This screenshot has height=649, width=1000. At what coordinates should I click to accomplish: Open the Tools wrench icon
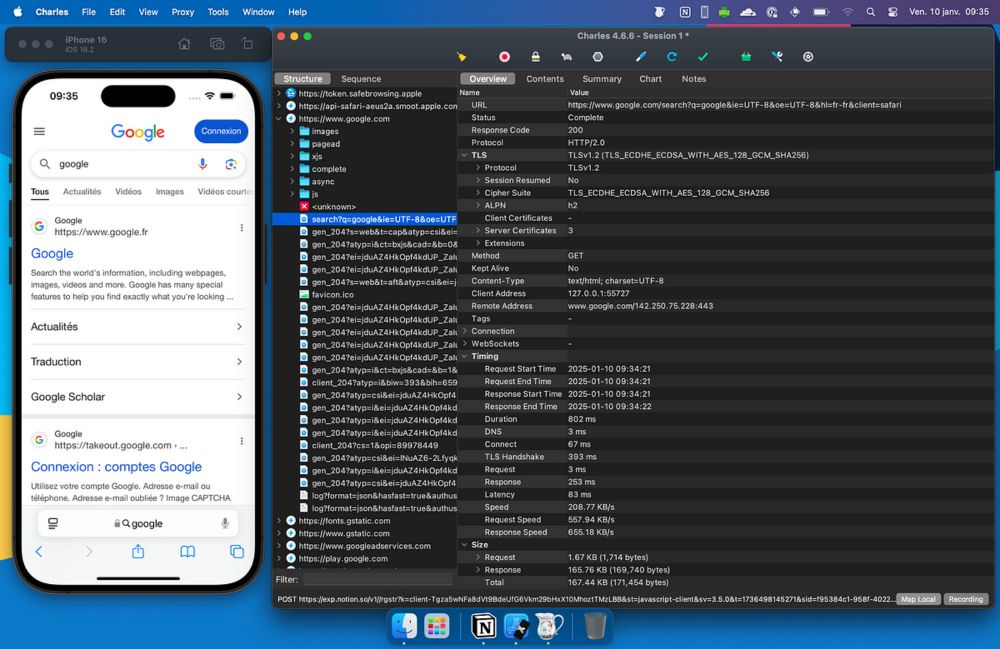[x=777, y=57]
